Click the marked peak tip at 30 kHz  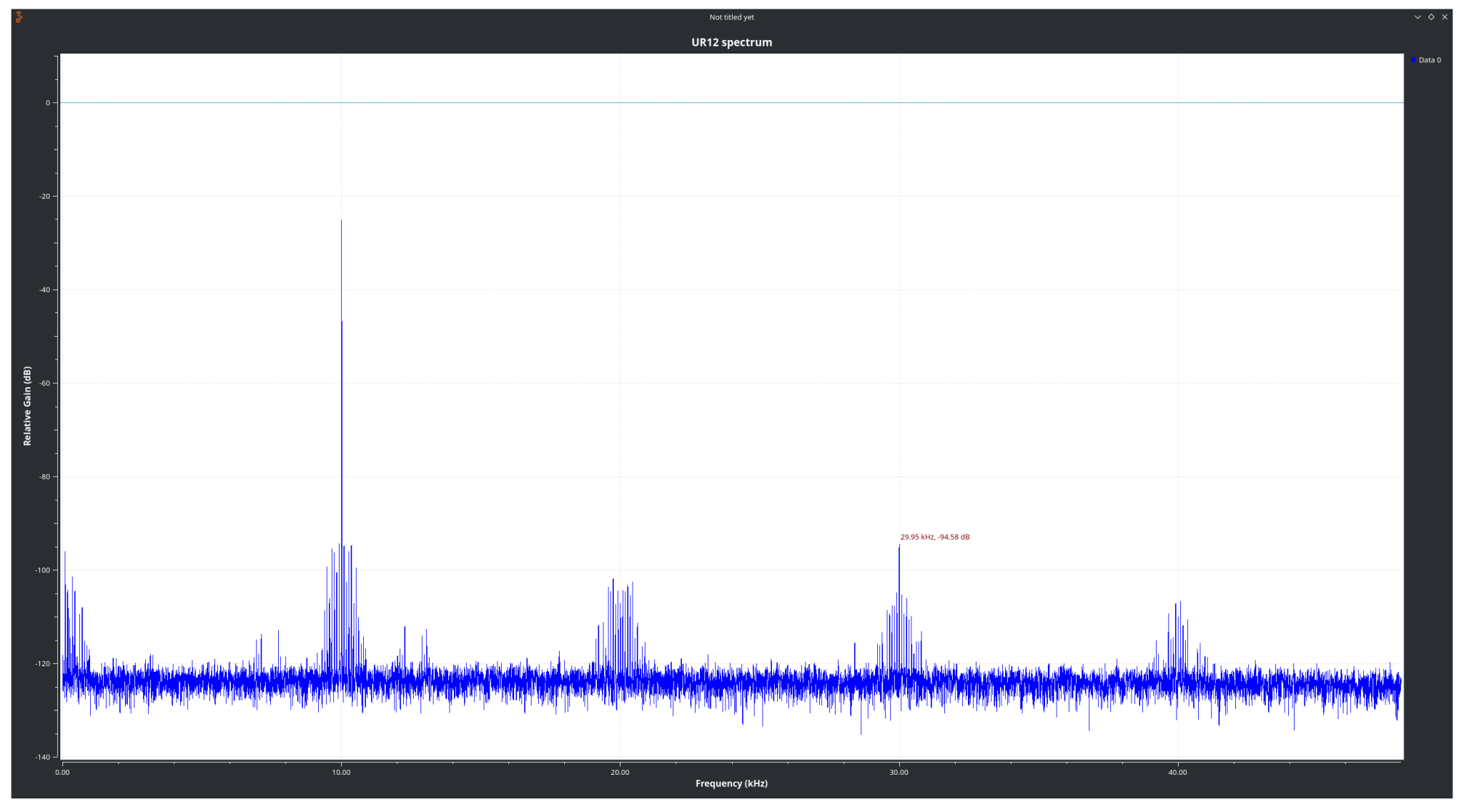(x=899, y=546)
